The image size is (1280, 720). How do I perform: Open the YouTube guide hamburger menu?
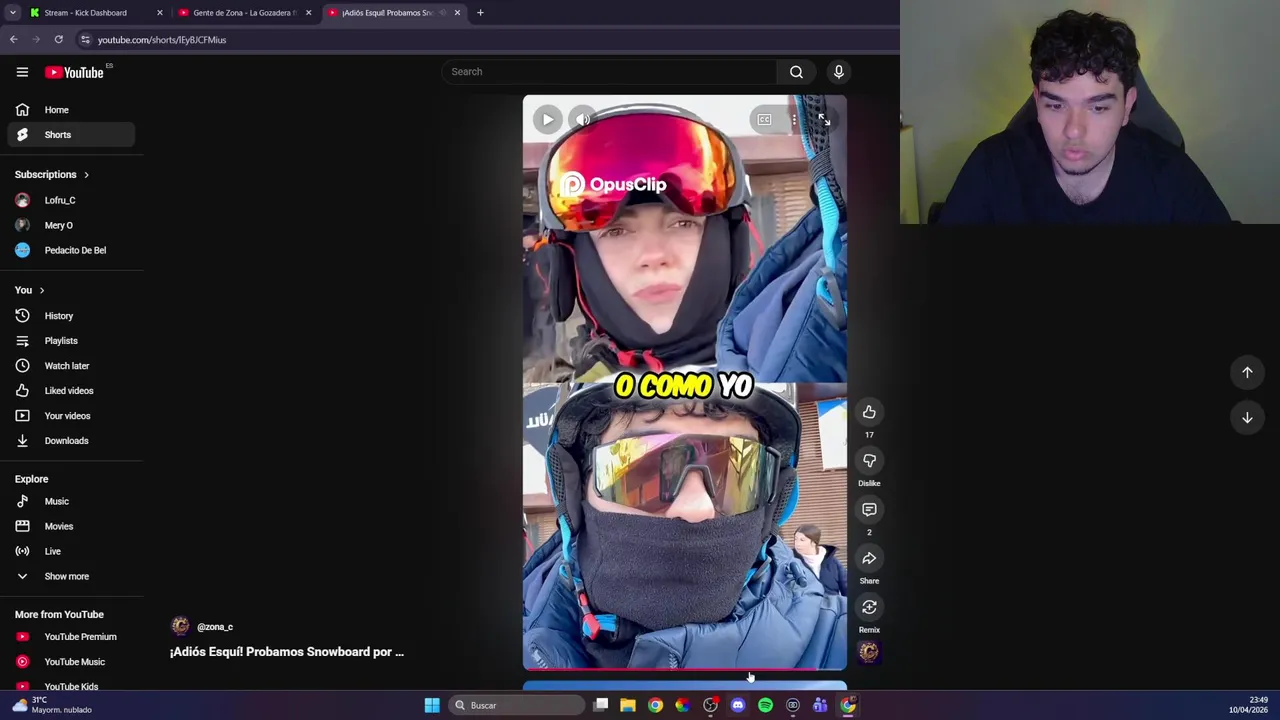[x=22, y=72]
